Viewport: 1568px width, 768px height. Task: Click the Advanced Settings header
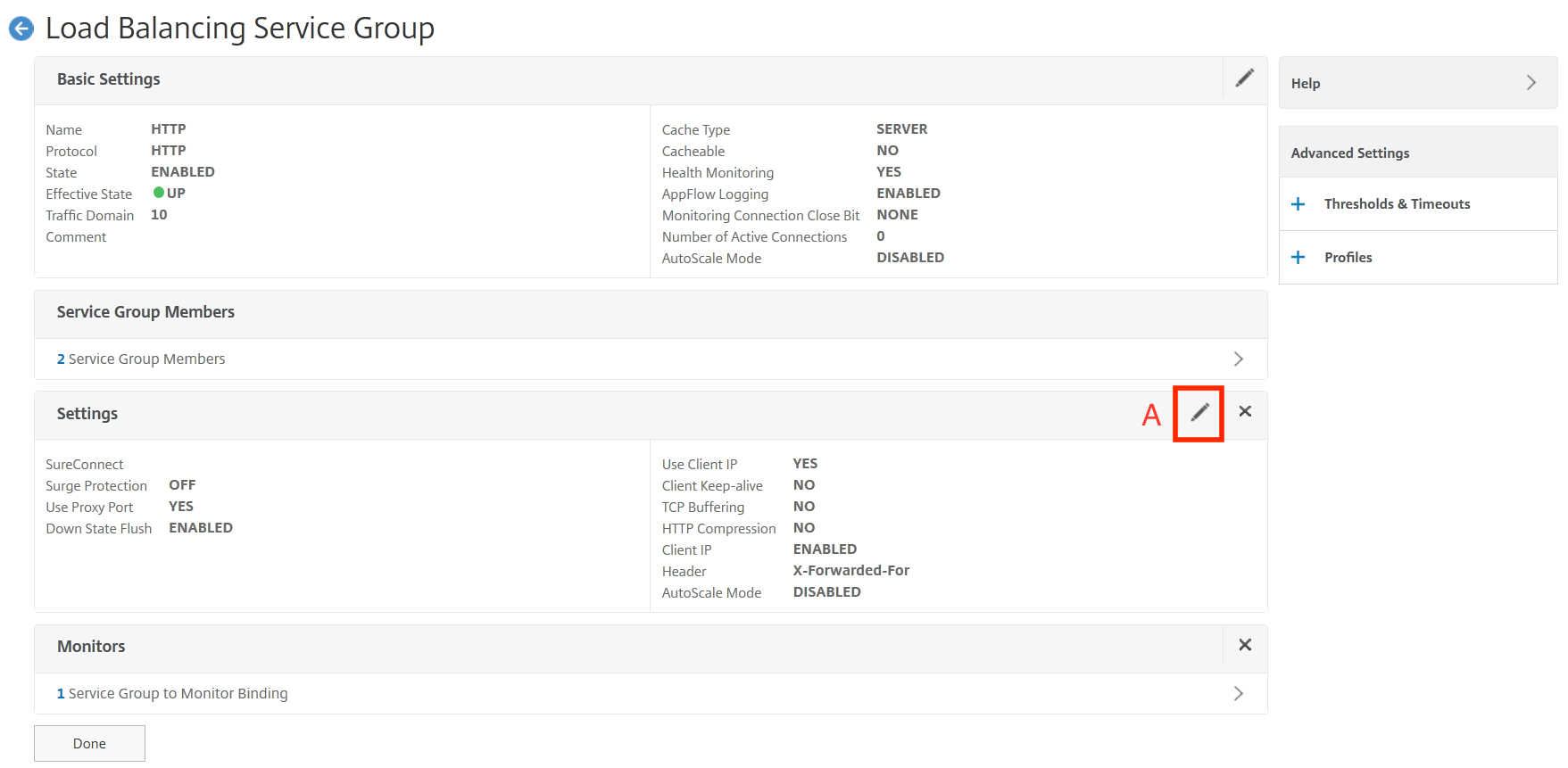1350,153
